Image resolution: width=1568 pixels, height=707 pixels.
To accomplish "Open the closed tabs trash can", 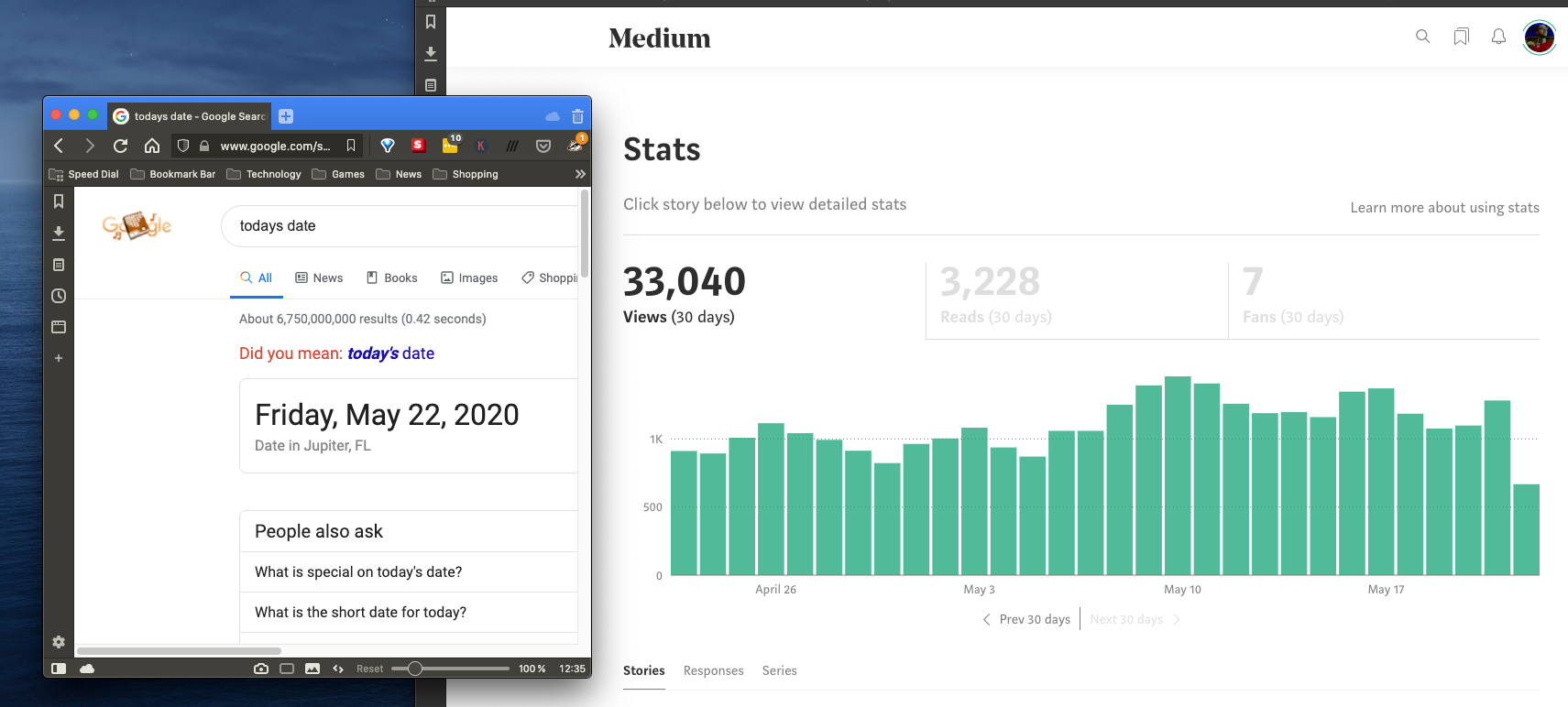I will click(x=577, y=116).
